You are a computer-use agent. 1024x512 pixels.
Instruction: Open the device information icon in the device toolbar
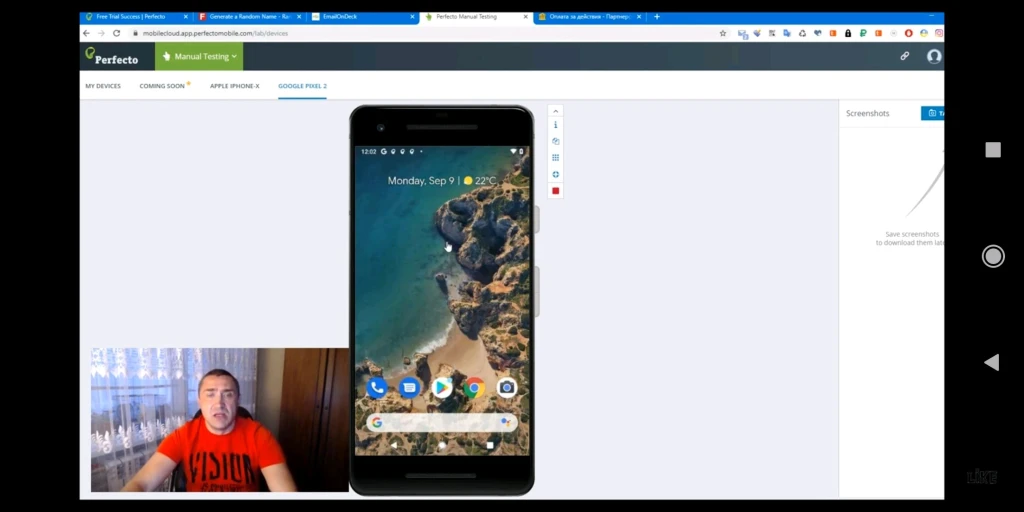556,125
